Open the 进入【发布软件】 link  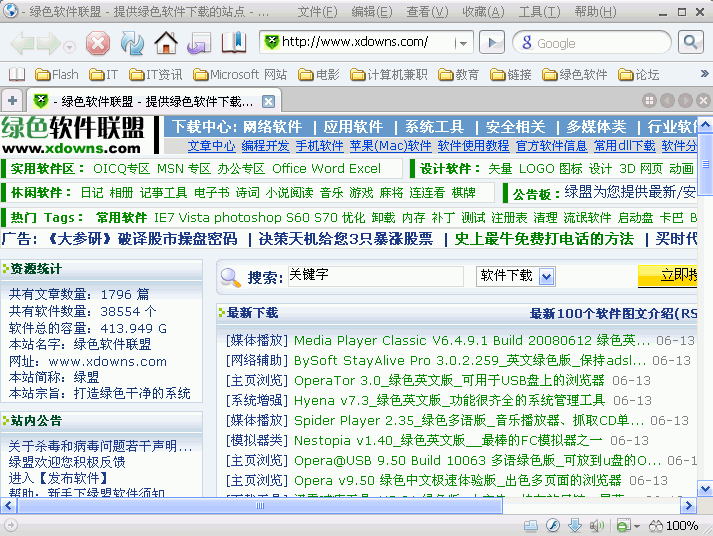[58, 478]
